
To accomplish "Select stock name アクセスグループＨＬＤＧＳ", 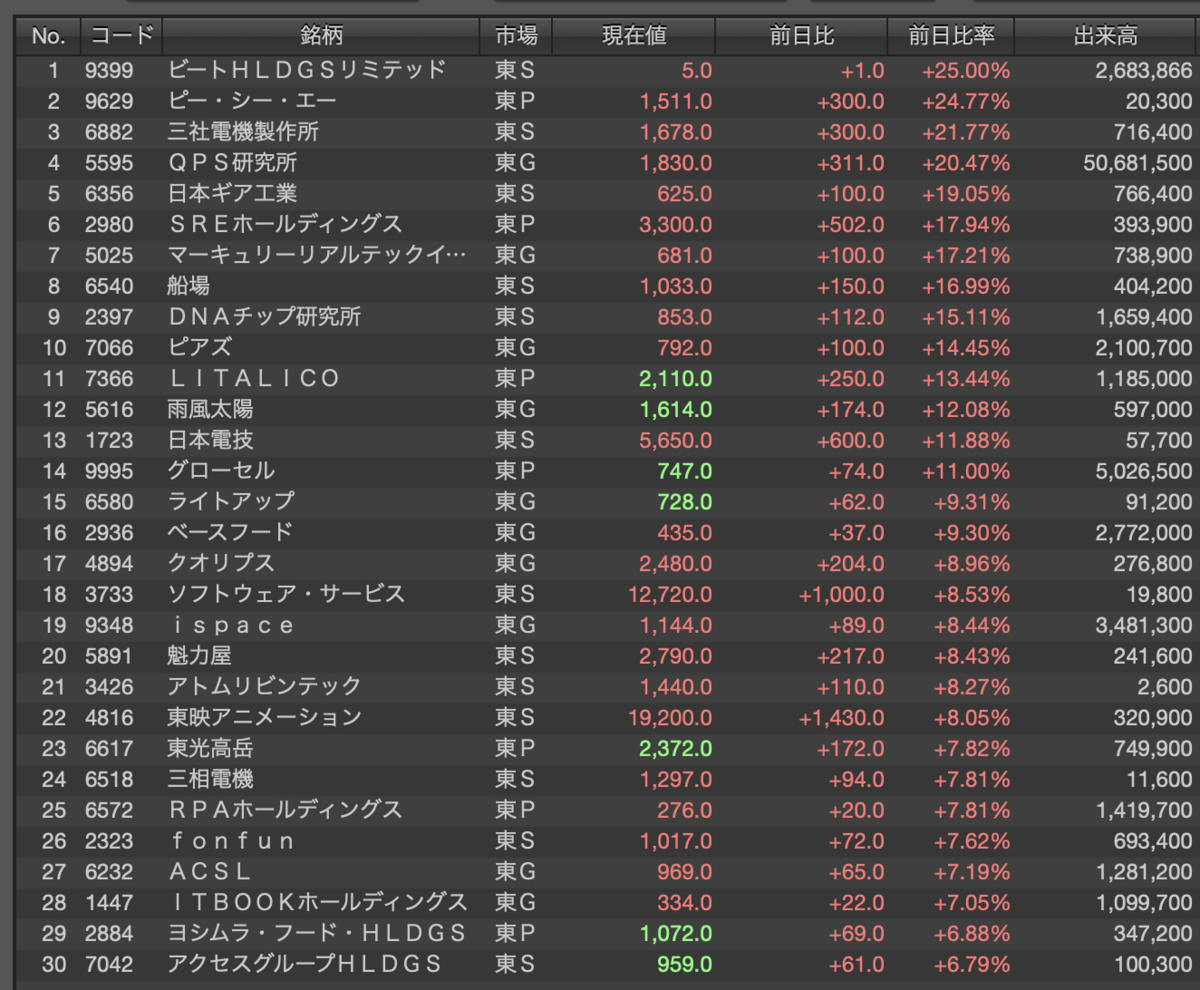I will (306, 965).
